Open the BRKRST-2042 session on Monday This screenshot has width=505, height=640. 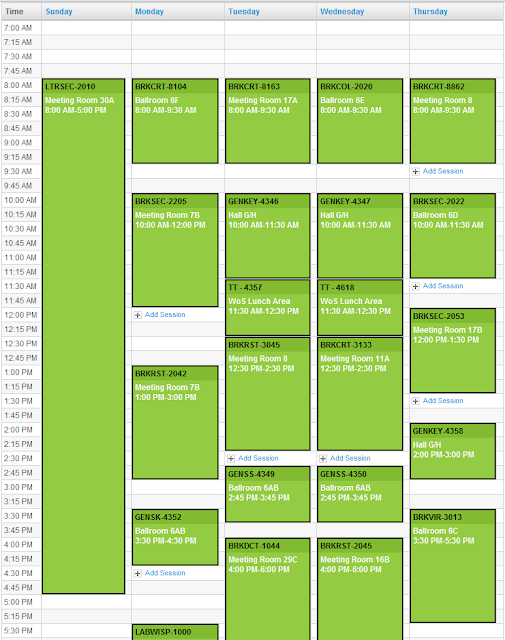point(175,422)
